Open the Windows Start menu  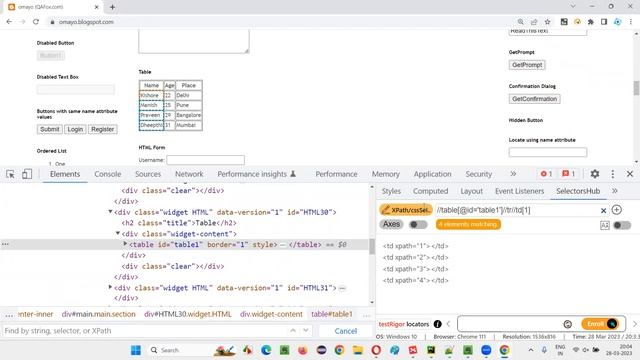tap(136, 350)
